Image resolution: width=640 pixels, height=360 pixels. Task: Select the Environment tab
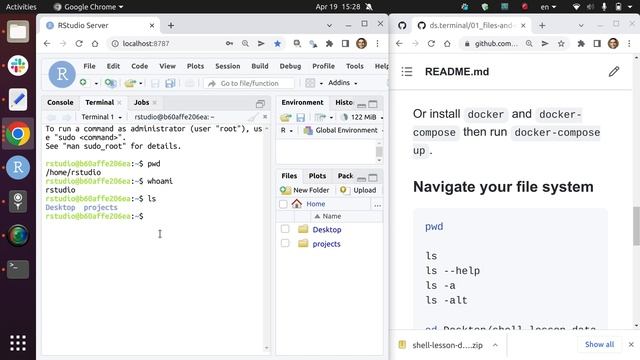[x=302, y=102]
